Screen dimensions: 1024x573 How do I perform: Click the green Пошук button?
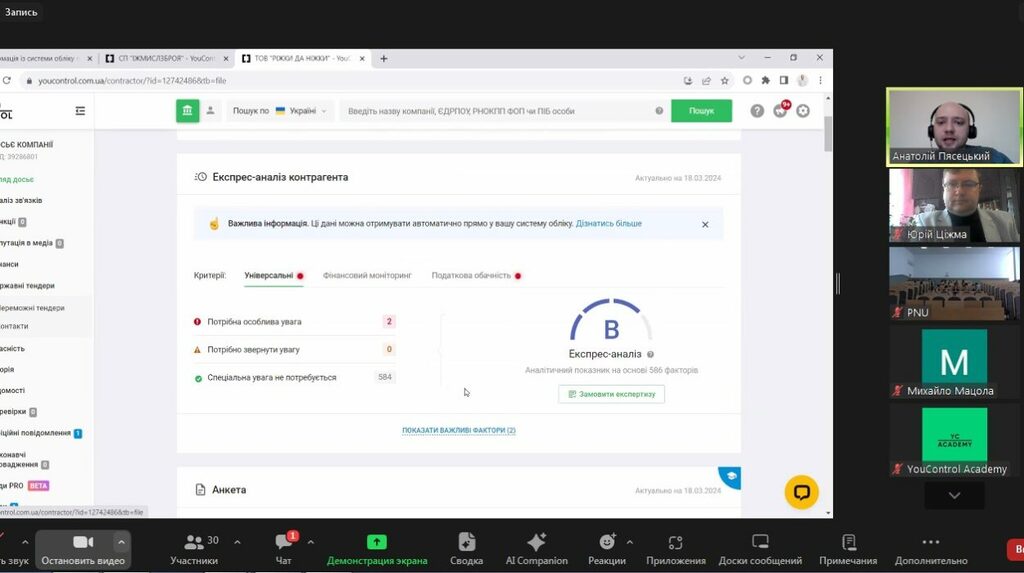tap(701, 111)
